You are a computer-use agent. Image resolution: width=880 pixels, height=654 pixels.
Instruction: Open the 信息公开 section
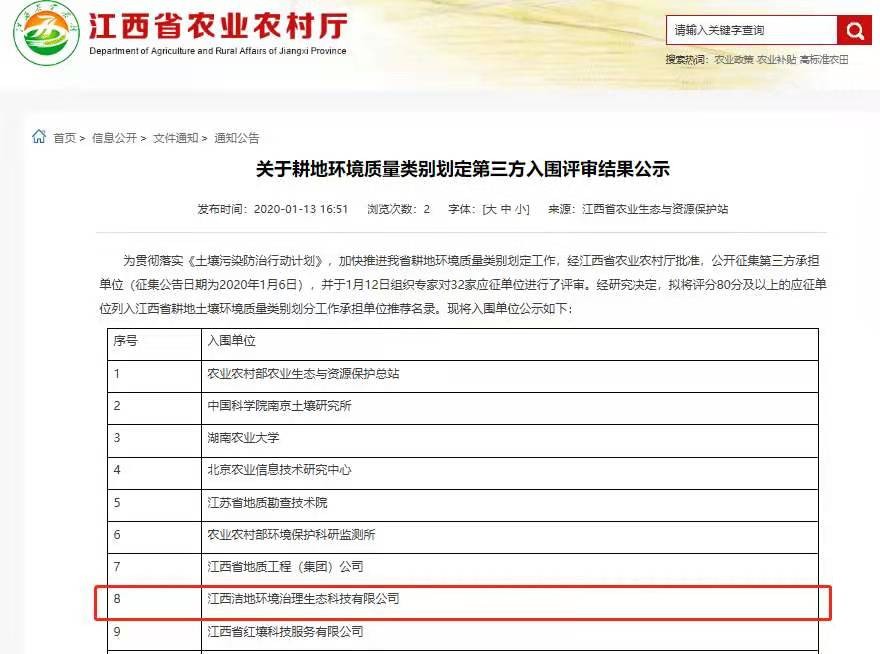coord(113,137)
